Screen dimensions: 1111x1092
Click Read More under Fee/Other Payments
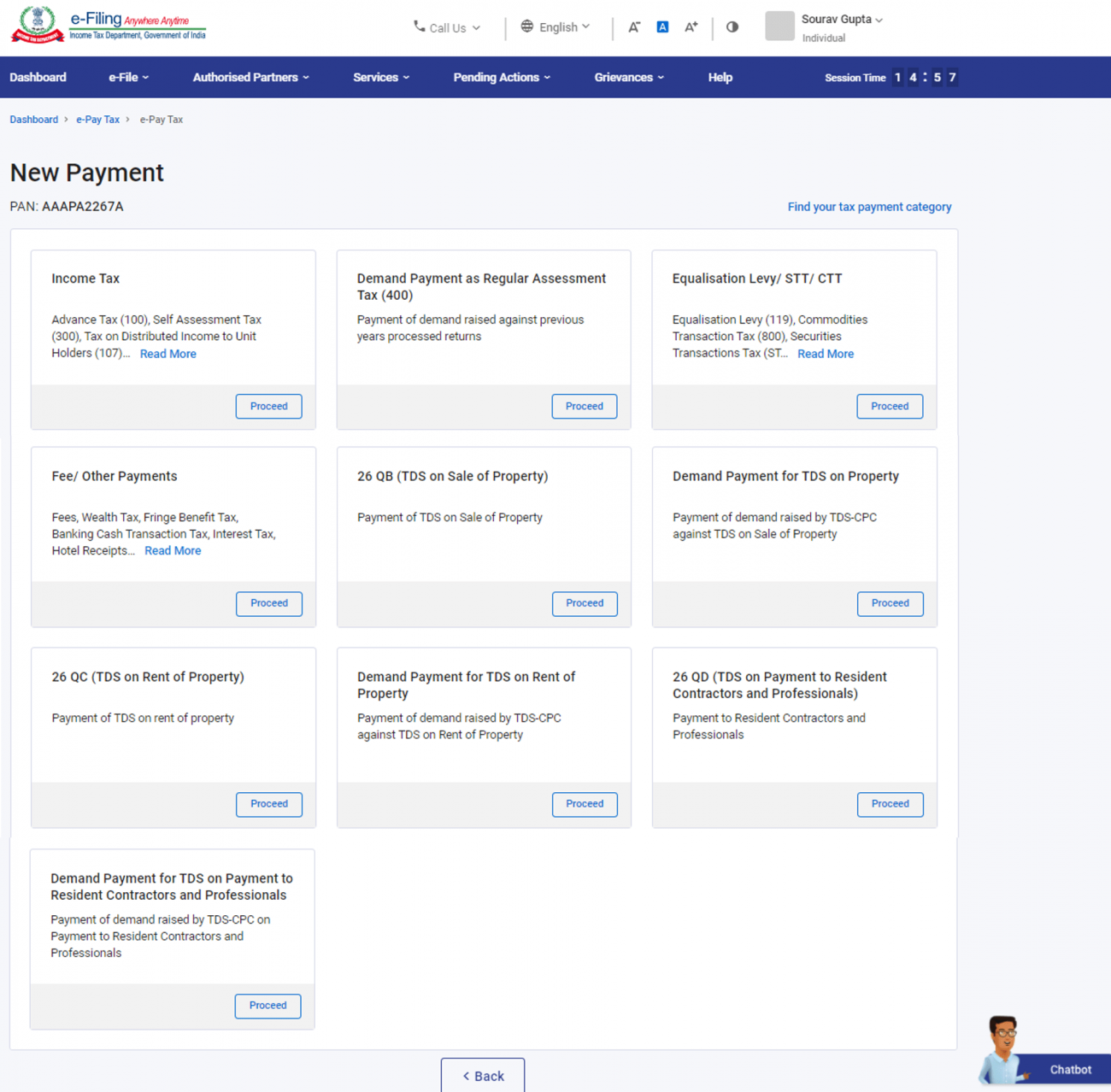pyautogui.click(x=173, y=550)
